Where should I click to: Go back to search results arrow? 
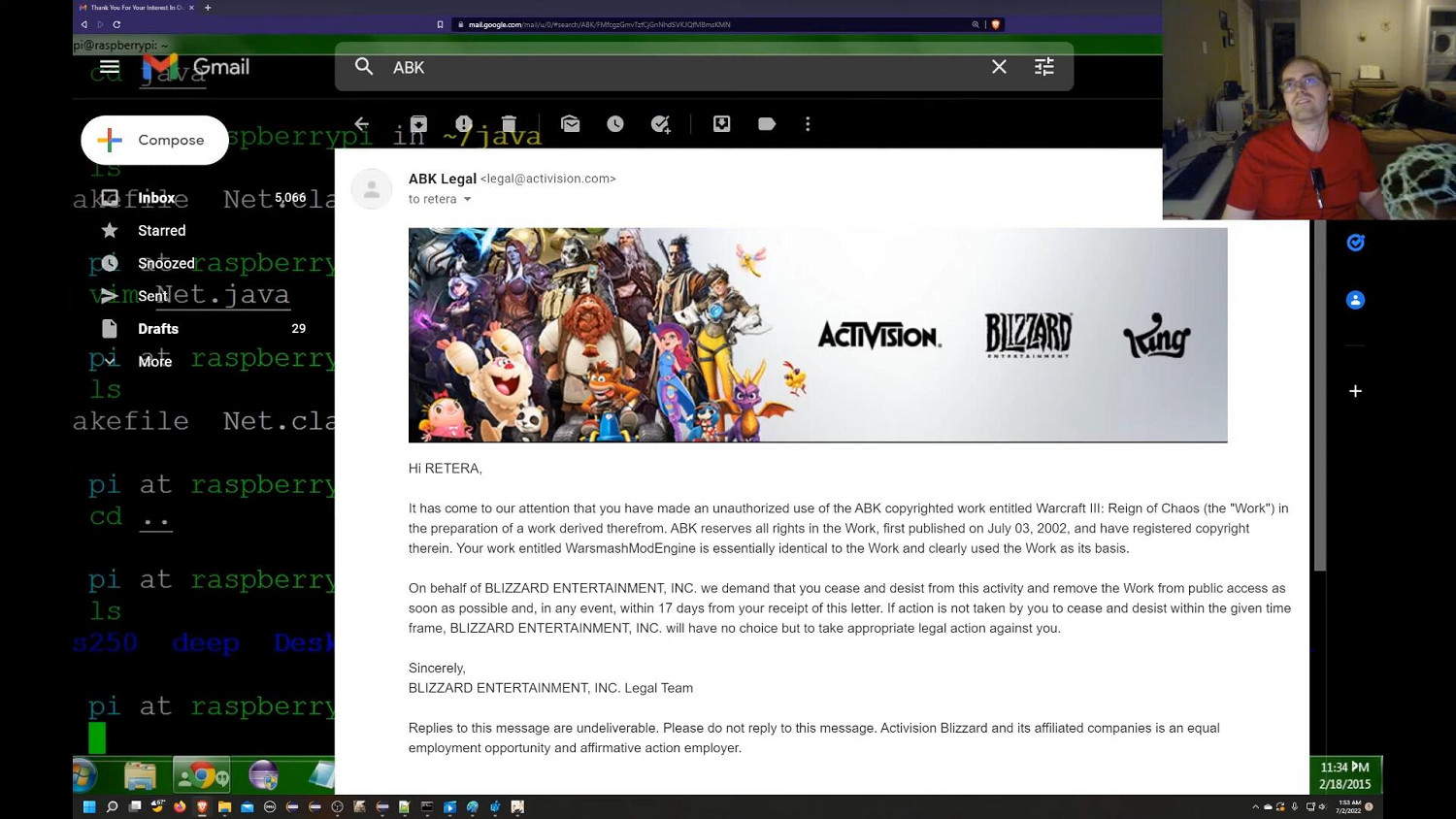coord(361,124)
